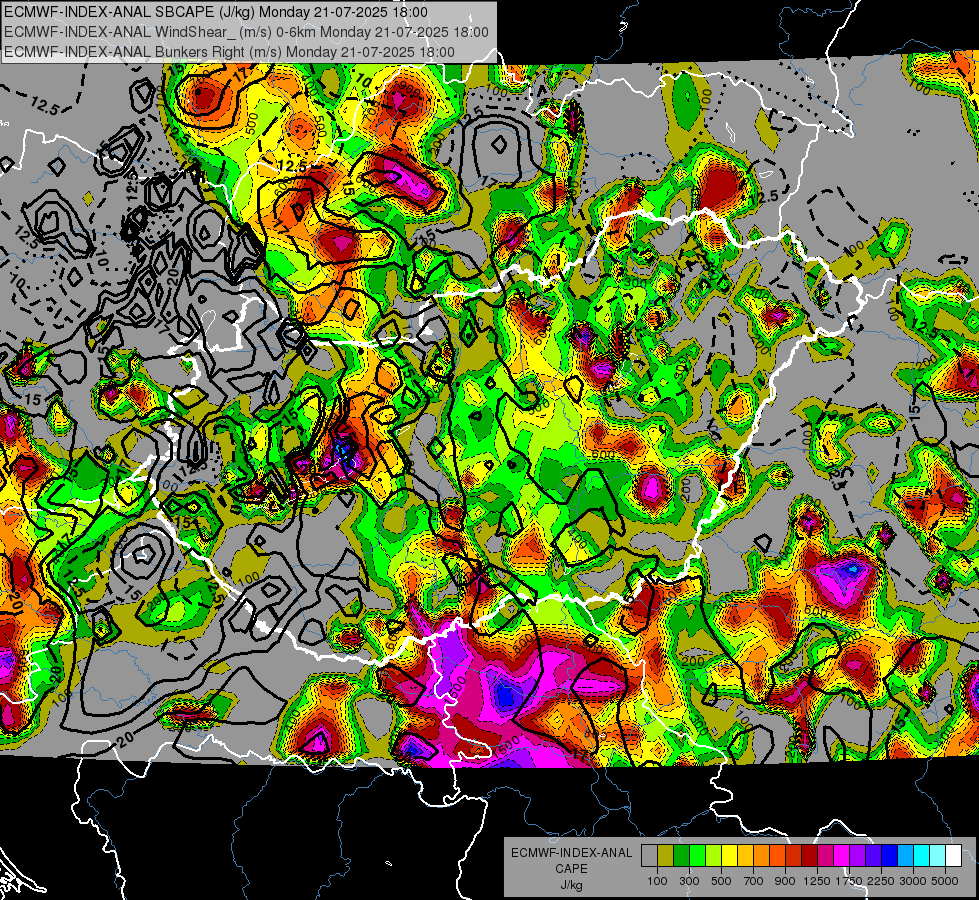
Task: Pick the pure blue legend swatch
Action: 890,855
